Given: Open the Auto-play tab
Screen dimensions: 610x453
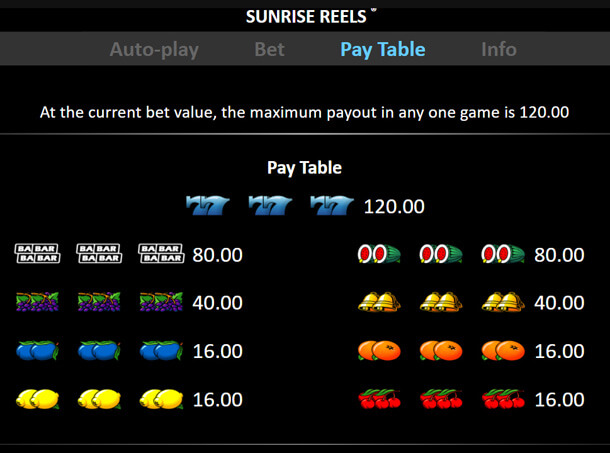Looking at the screenshot, I should (154, 50).
